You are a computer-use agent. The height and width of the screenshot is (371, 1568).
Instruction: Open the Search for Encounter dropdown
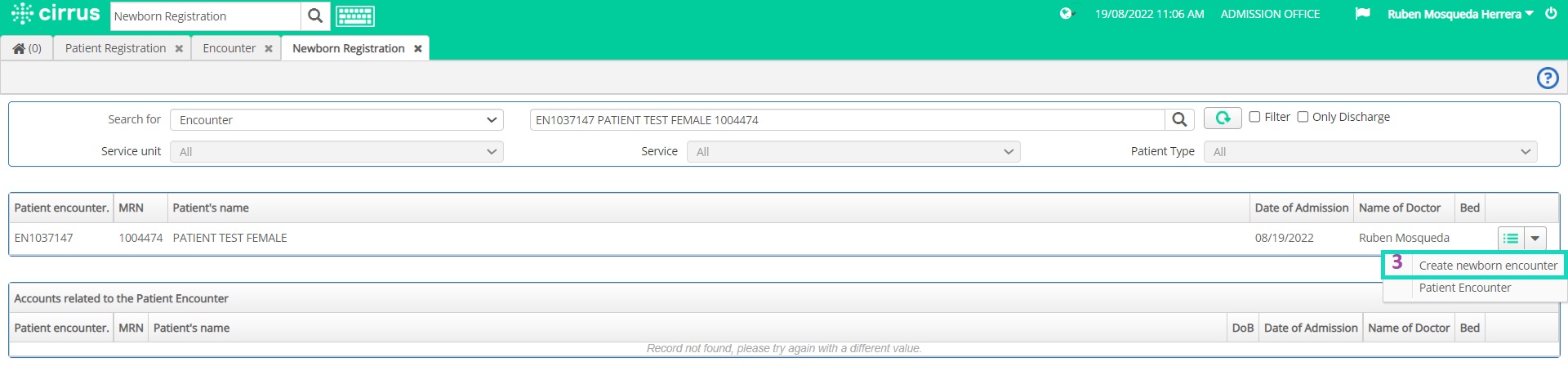(x=336, y=120)
